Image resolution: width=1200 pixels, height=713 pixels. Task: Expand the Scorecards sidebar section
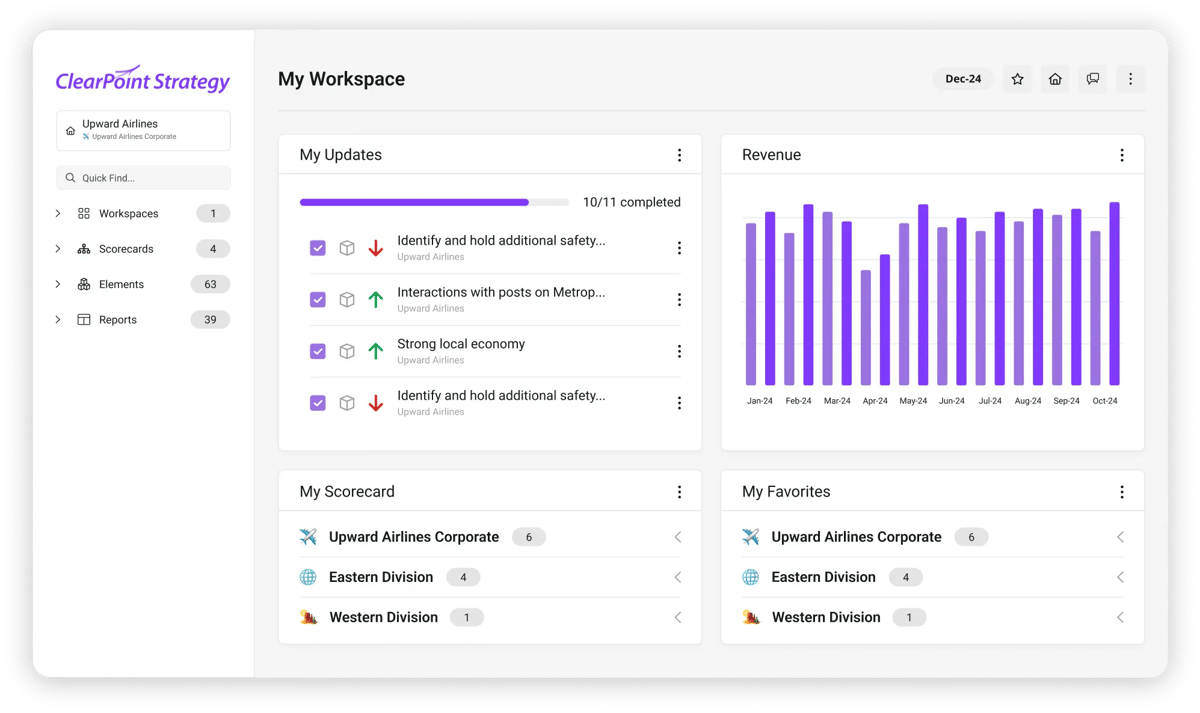tap(58, 249)
